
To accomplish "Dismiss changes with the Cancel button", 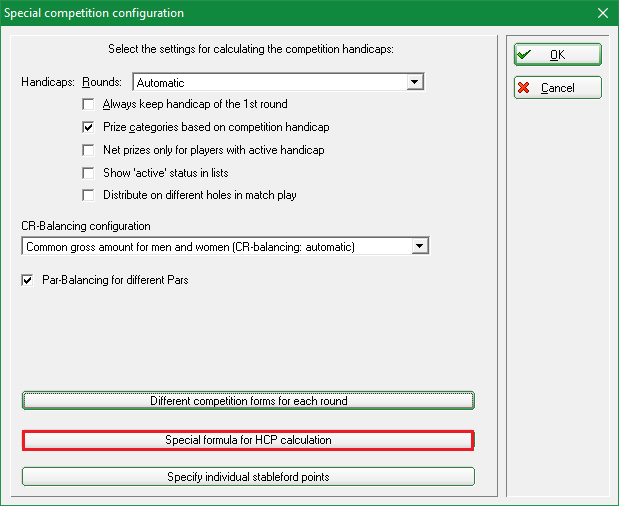I will (558, 88).
